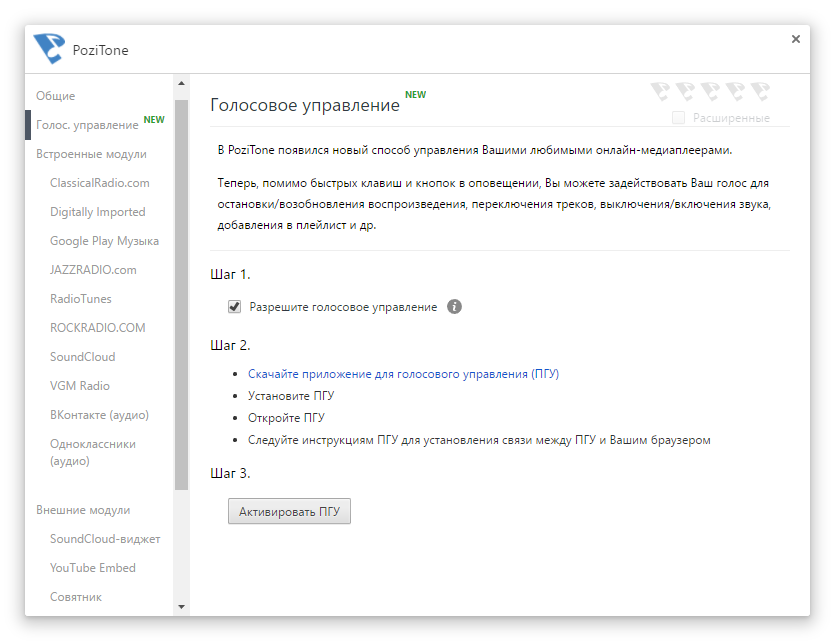This screenshot has height=641, width=835.
Task: Open 'Внешние модули' section
Action: pos(83,510)
